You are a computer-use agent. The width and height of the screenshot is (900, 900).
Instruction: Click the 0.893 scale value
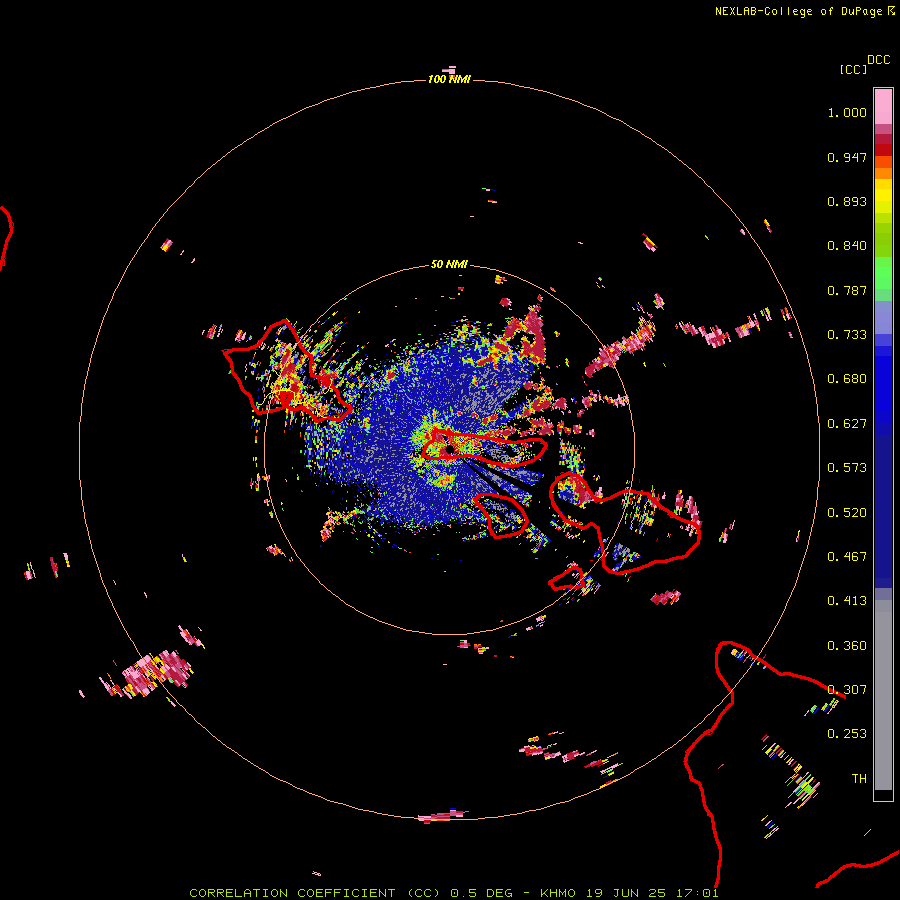click(847, 201)
